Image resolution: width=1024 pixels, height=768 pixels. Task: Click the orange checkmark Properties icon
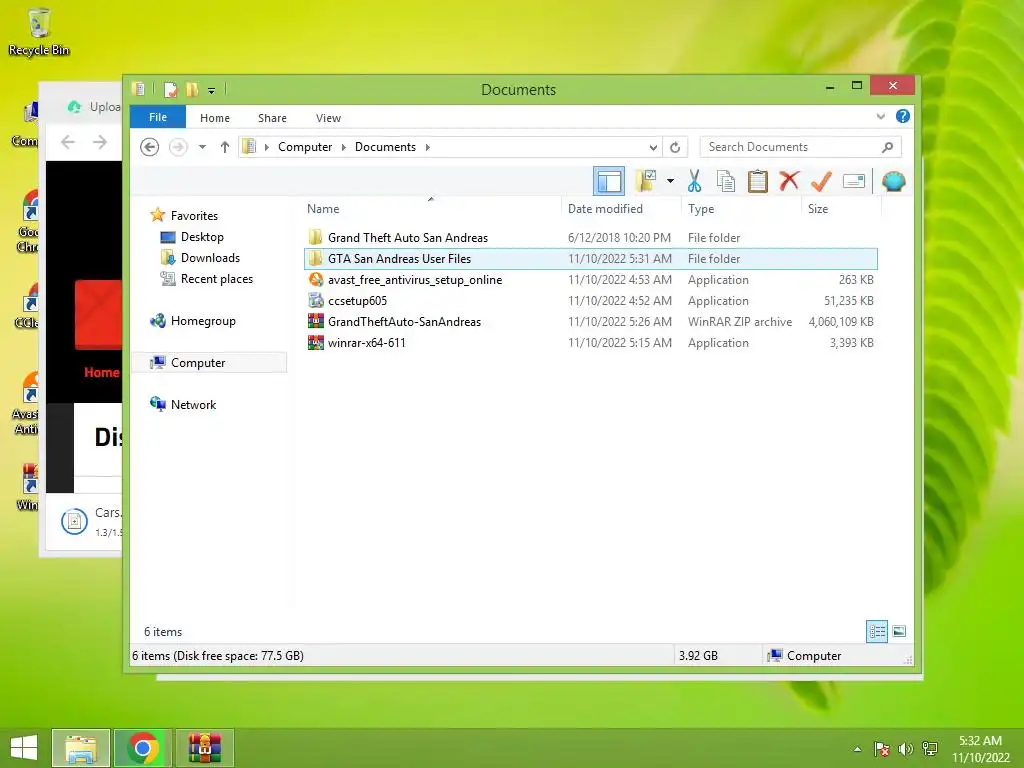(x=821, y=181)
